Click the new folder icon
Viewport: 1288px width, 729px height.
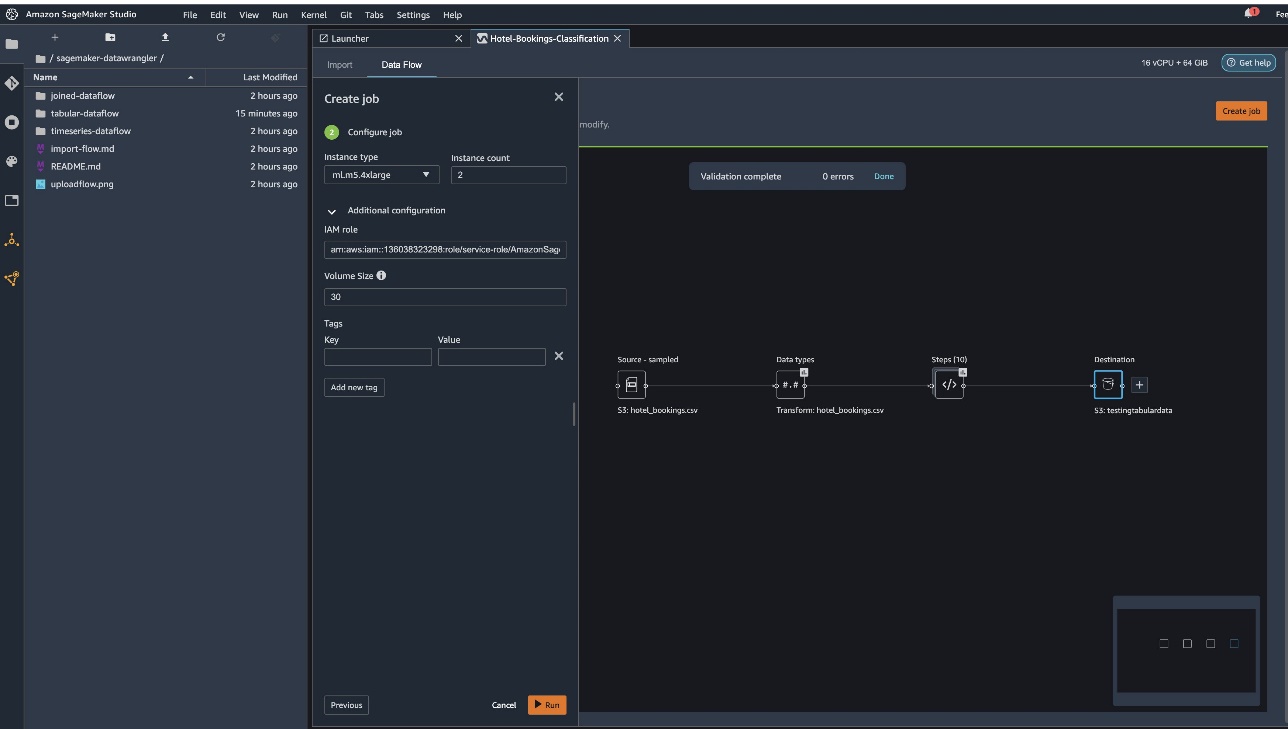110,37
